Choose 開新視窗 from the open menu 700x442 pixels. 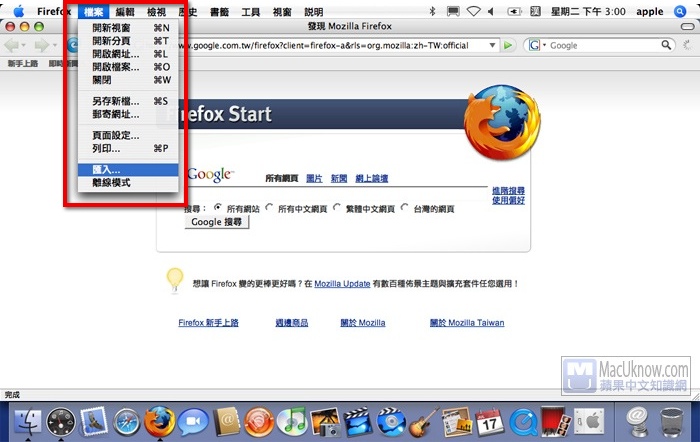click(x=128, y=28)
